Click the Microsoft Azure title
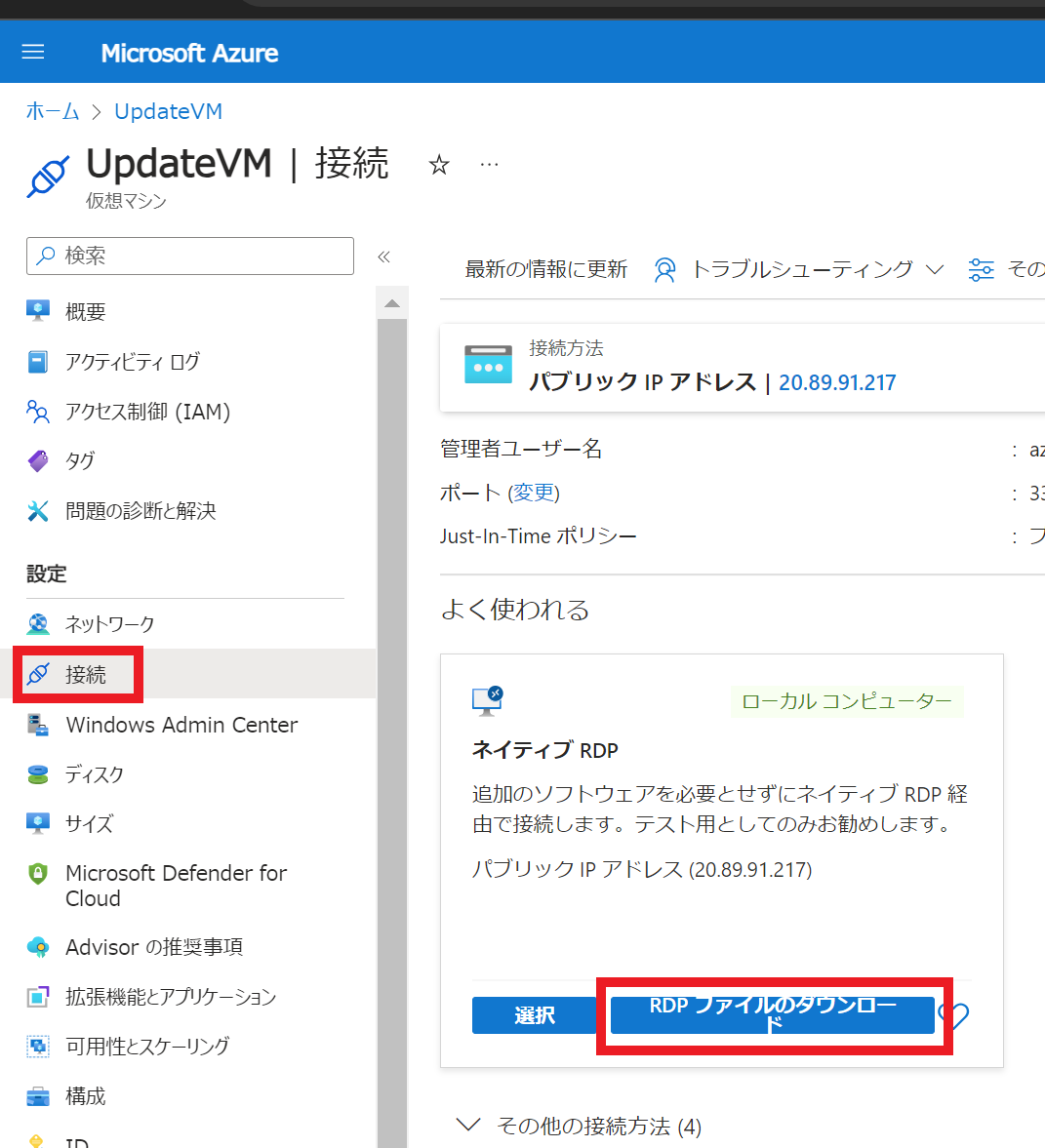 point(189,53)
